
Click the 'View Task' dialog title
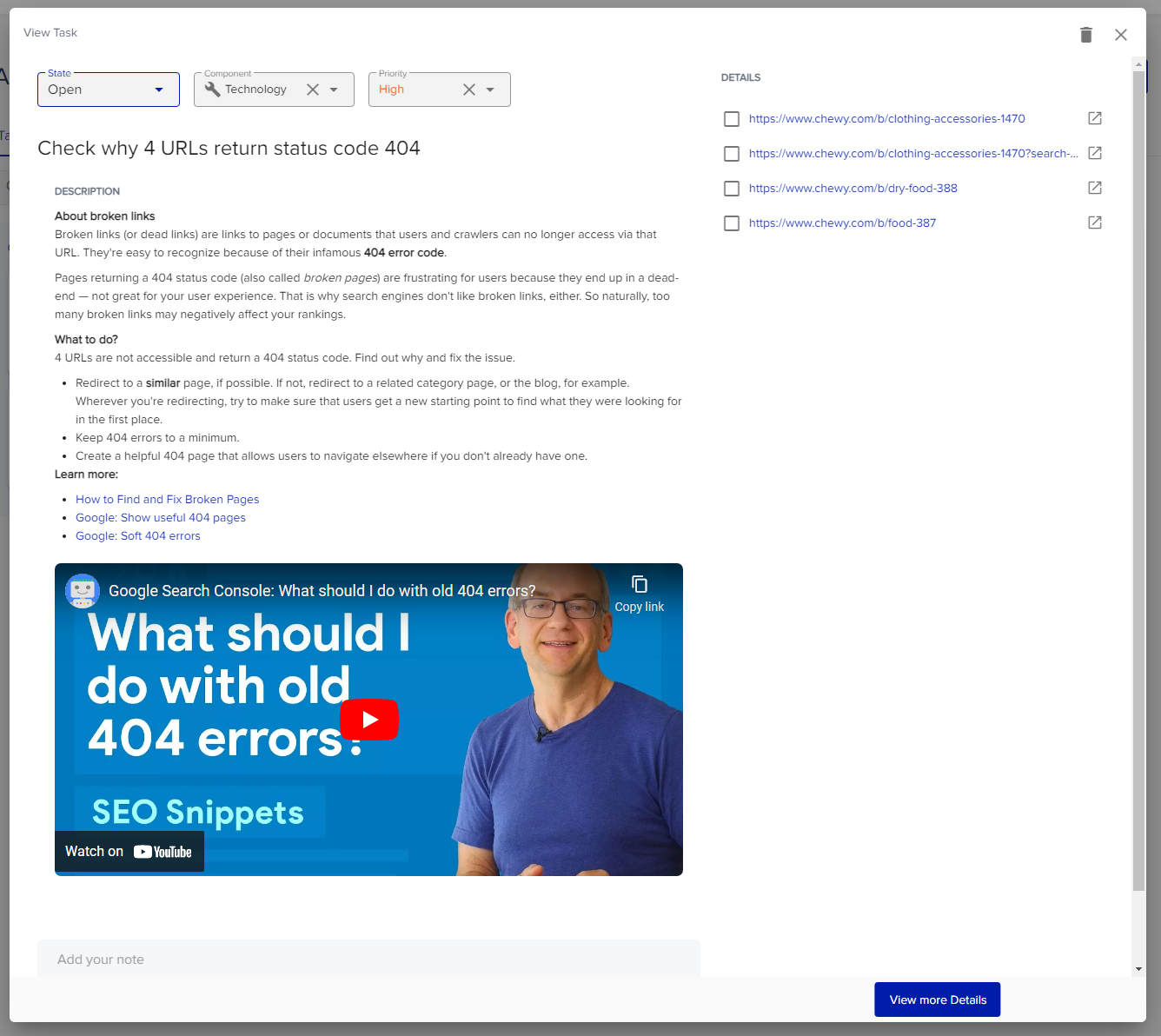point(50,33)
